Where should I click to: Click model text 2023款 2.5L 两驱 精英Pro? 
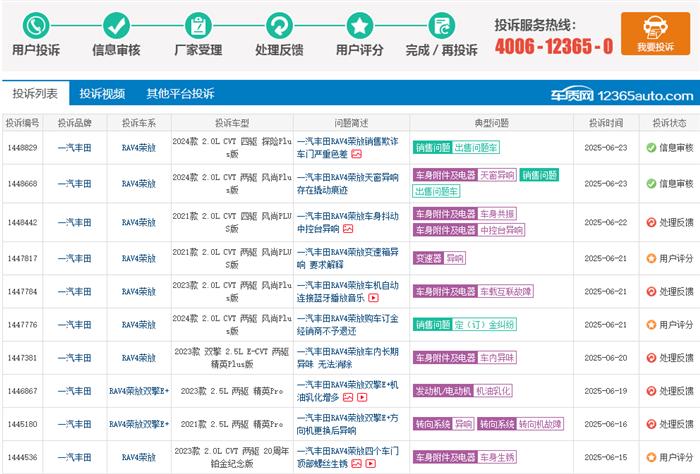(x=232, y=391)
